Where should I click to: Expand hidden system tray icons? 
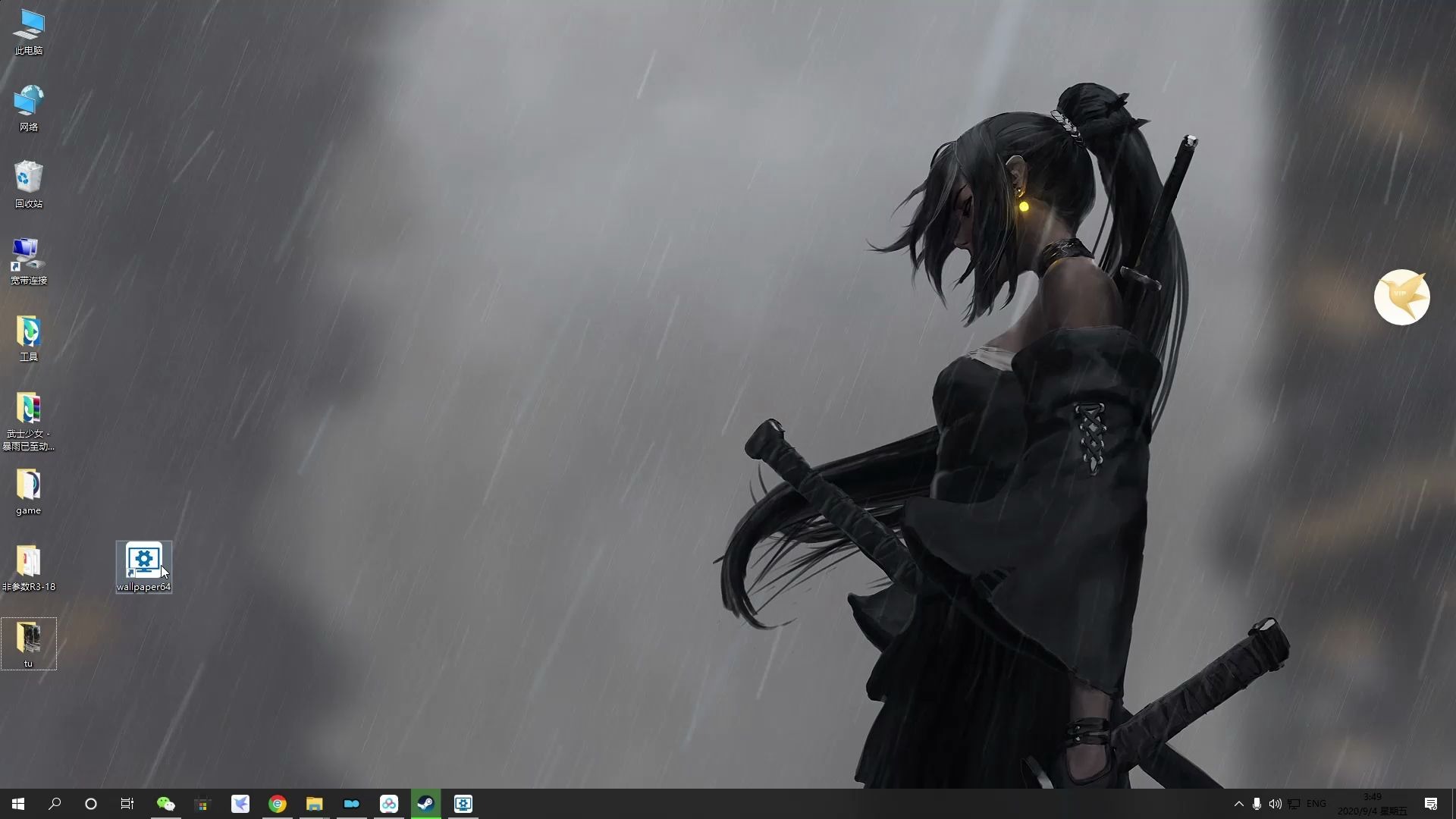(x=1239, y=804)
